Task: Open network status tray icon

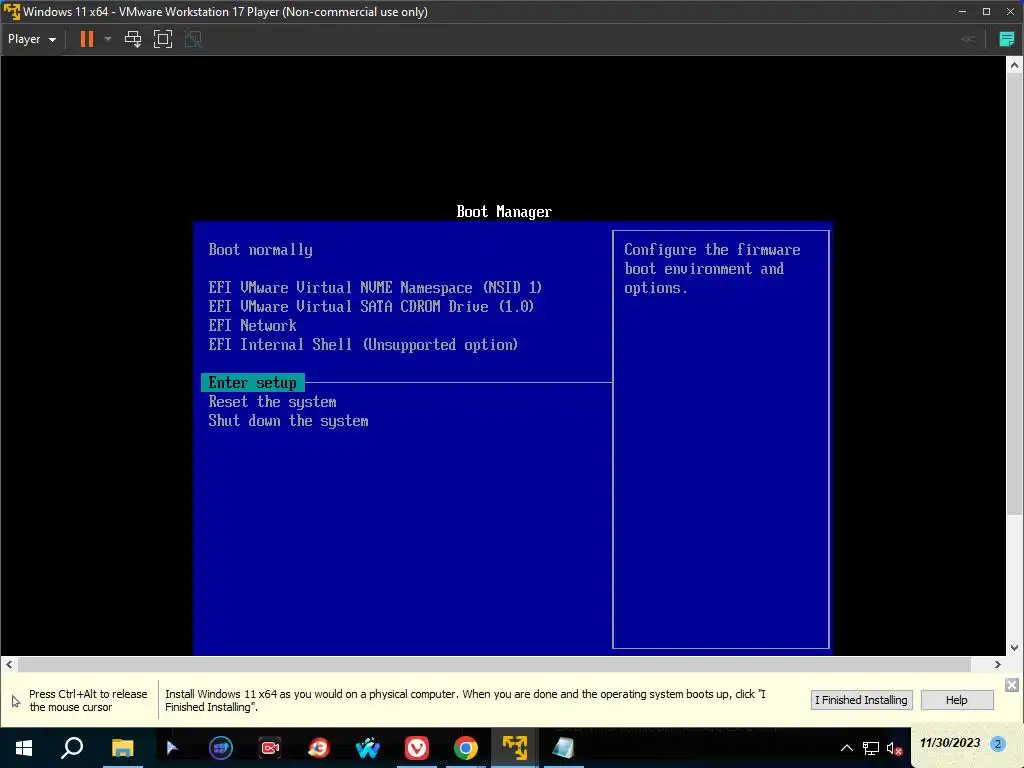Action: click(x=871, y=748)
